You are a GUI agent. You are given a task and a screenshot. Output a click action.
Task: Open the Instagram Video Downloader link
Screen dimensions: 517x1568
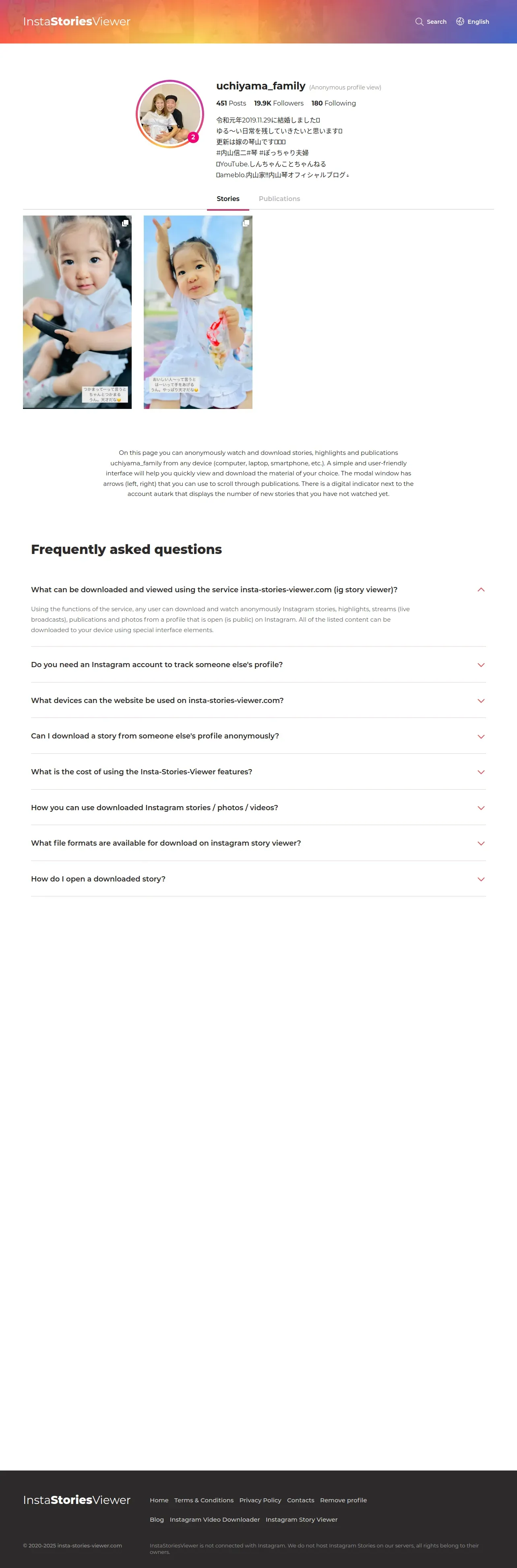[215, 1520]
